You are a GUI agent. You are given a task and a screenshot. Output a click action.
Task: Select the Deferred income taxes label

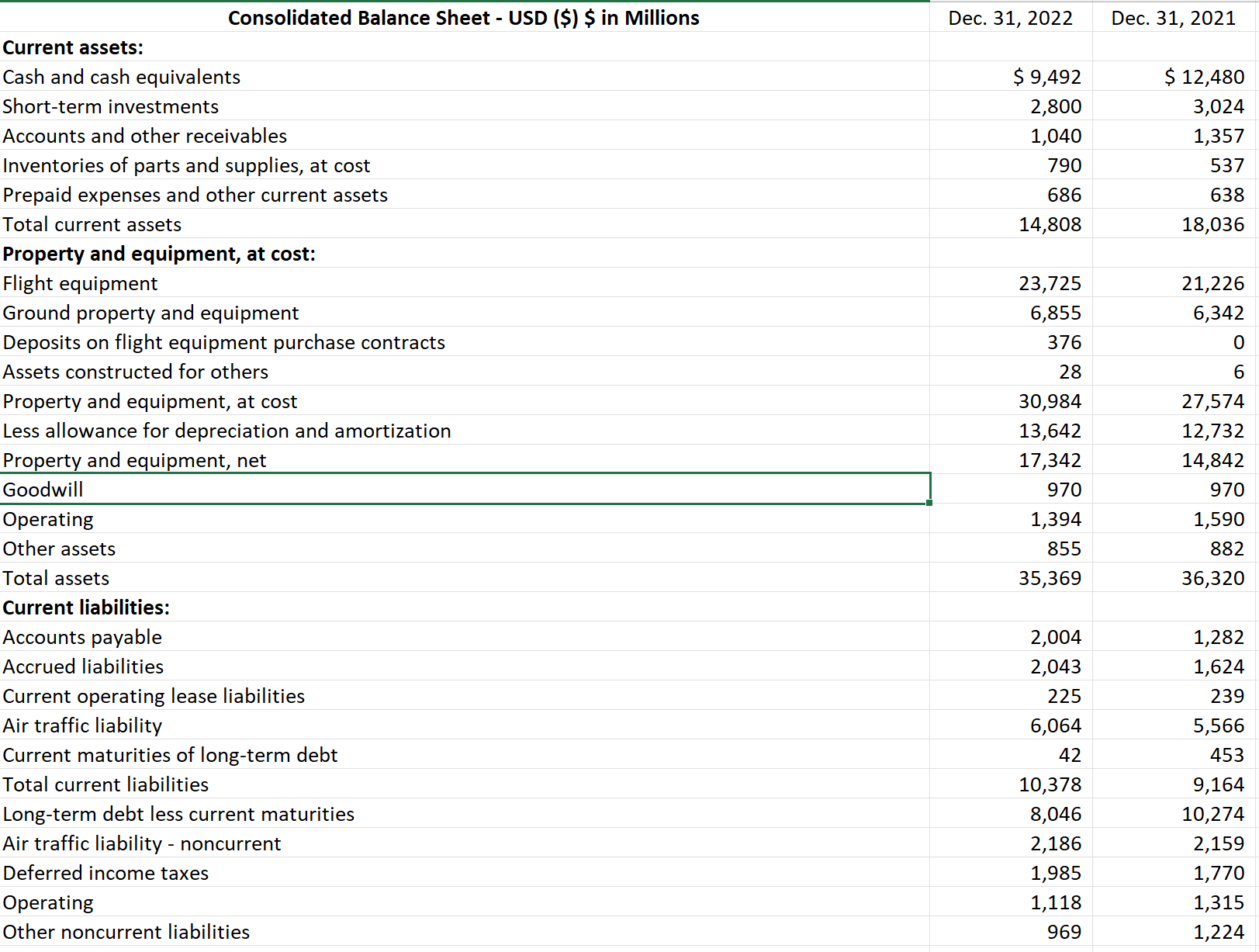[x=106, y=873]
